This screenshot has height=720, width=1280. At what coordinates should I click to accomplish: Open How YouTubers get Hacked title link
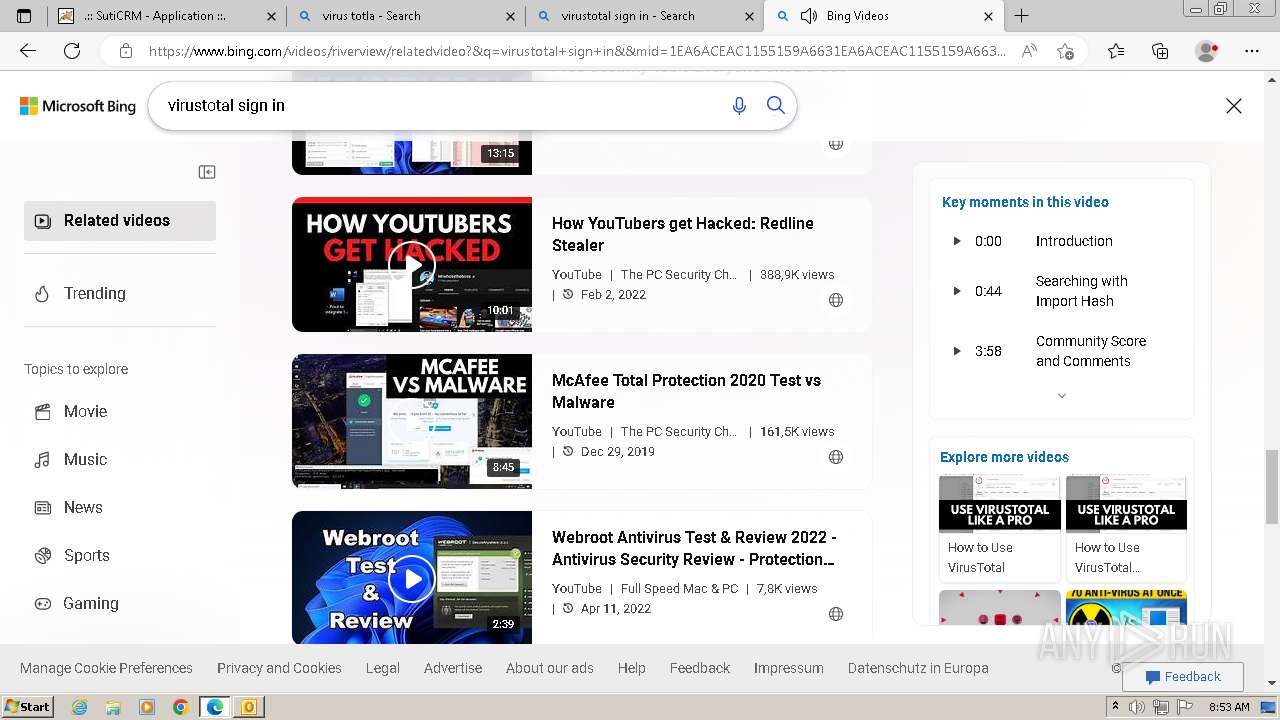(683, 234)
